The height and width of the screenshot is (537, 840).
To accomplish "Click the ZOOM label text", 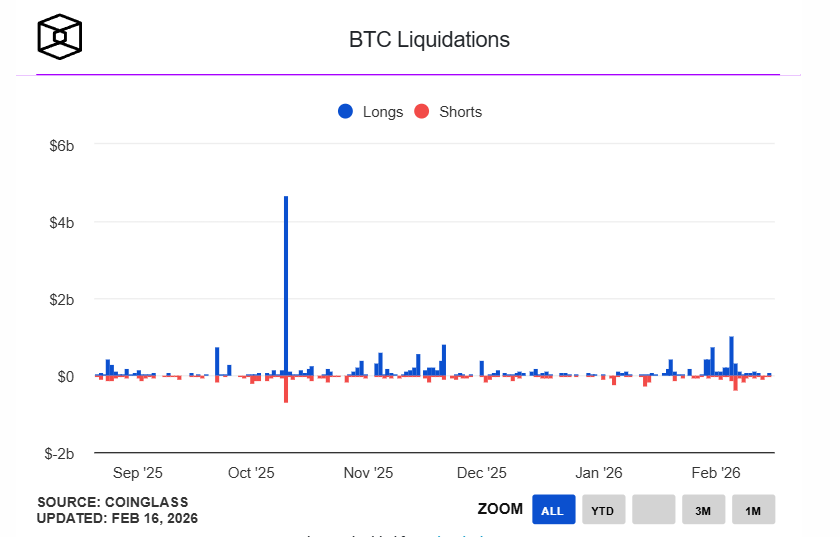I will pos(500,509).
